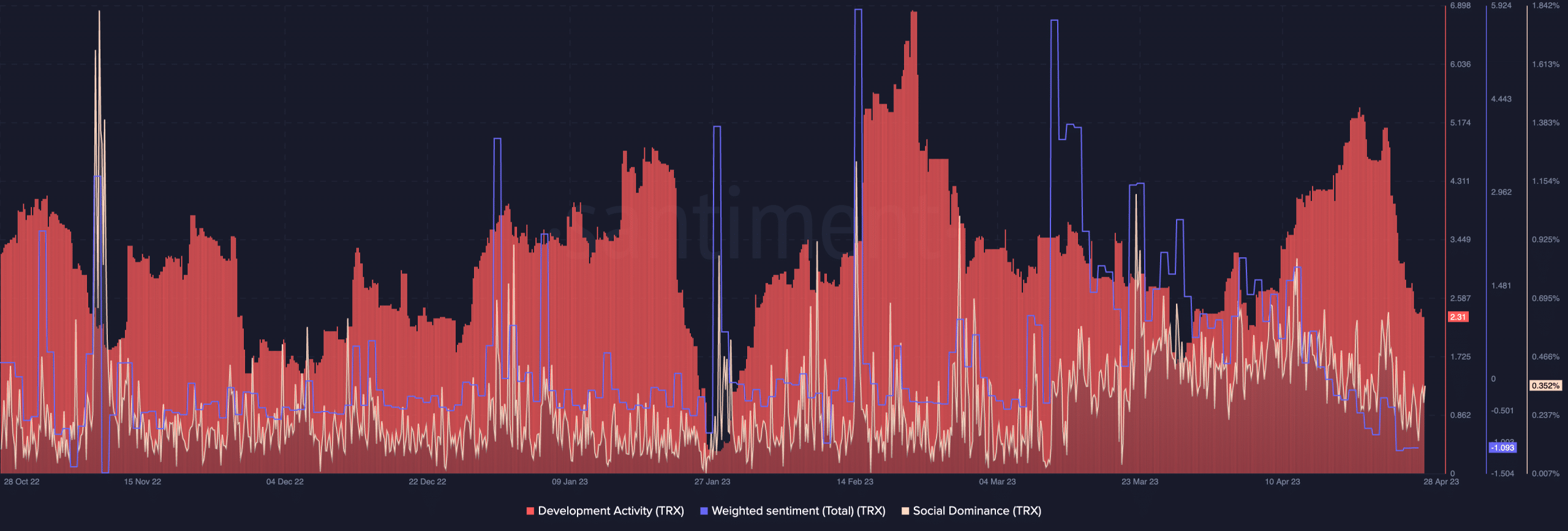
Task: Click the blue Weighted sentiment legend swatch
Action: pyautogui.click(x=704, y=511)
